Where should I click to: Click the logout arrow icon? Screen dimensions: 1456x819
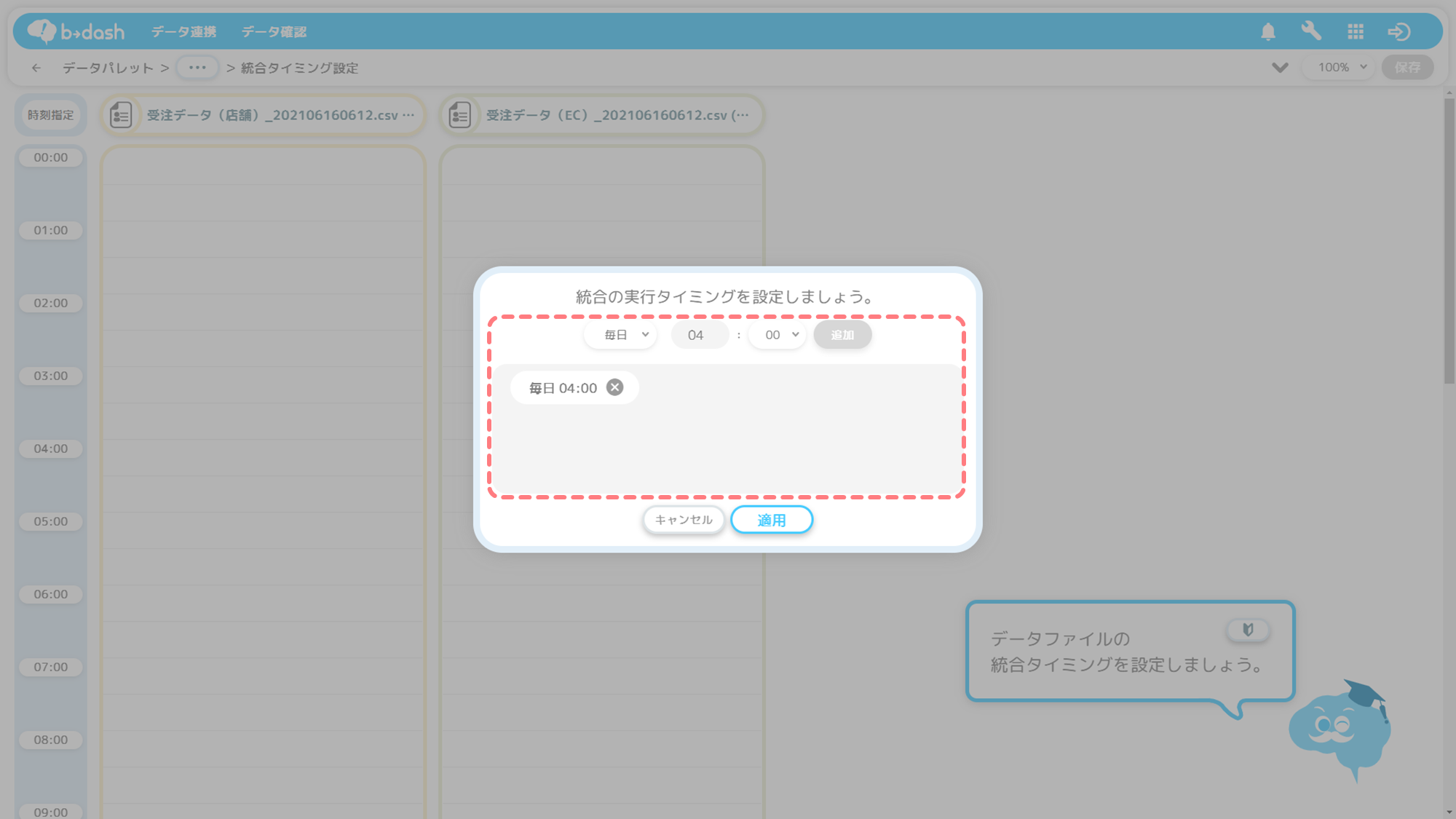pyautogui.click(x=1399, y=31)
